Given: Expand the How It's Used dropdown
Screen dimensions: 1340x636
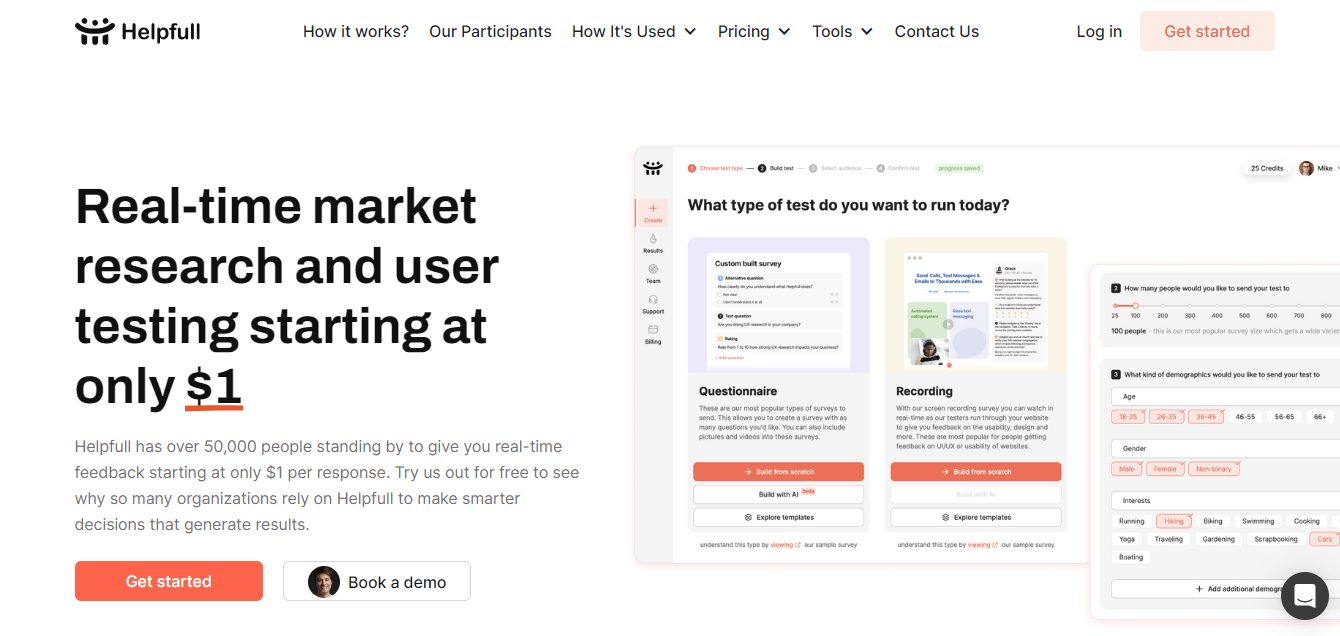Looking at the screenshot, I should 634,32.
